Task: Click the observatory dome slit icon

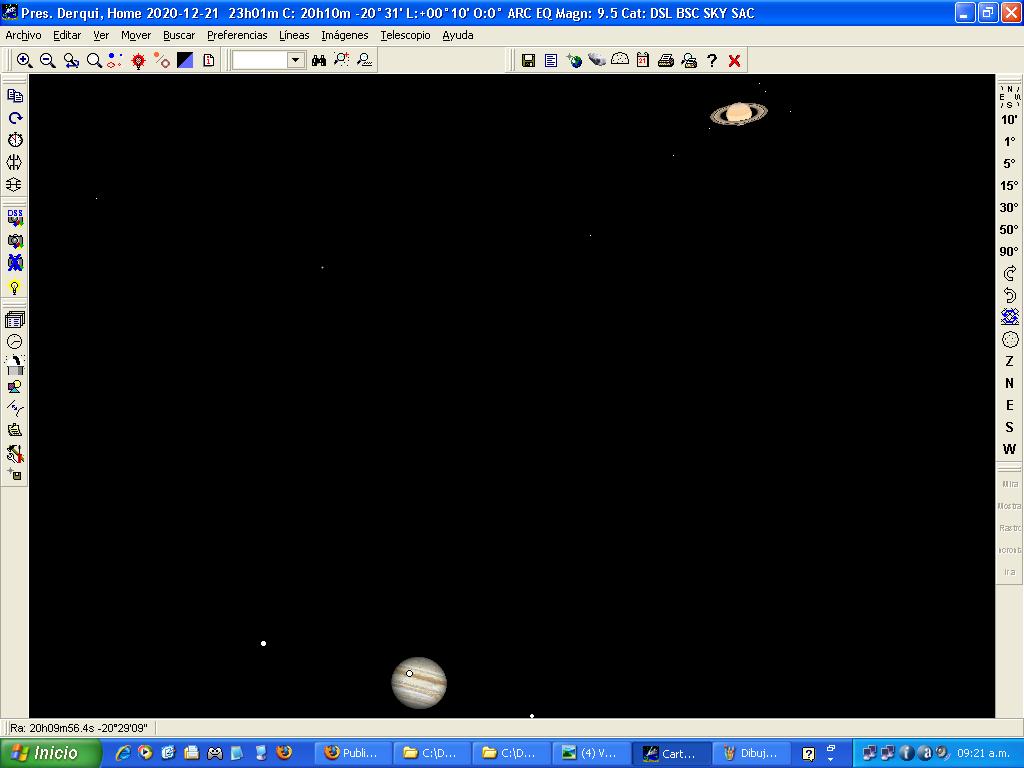Action: tap(14, 364)
